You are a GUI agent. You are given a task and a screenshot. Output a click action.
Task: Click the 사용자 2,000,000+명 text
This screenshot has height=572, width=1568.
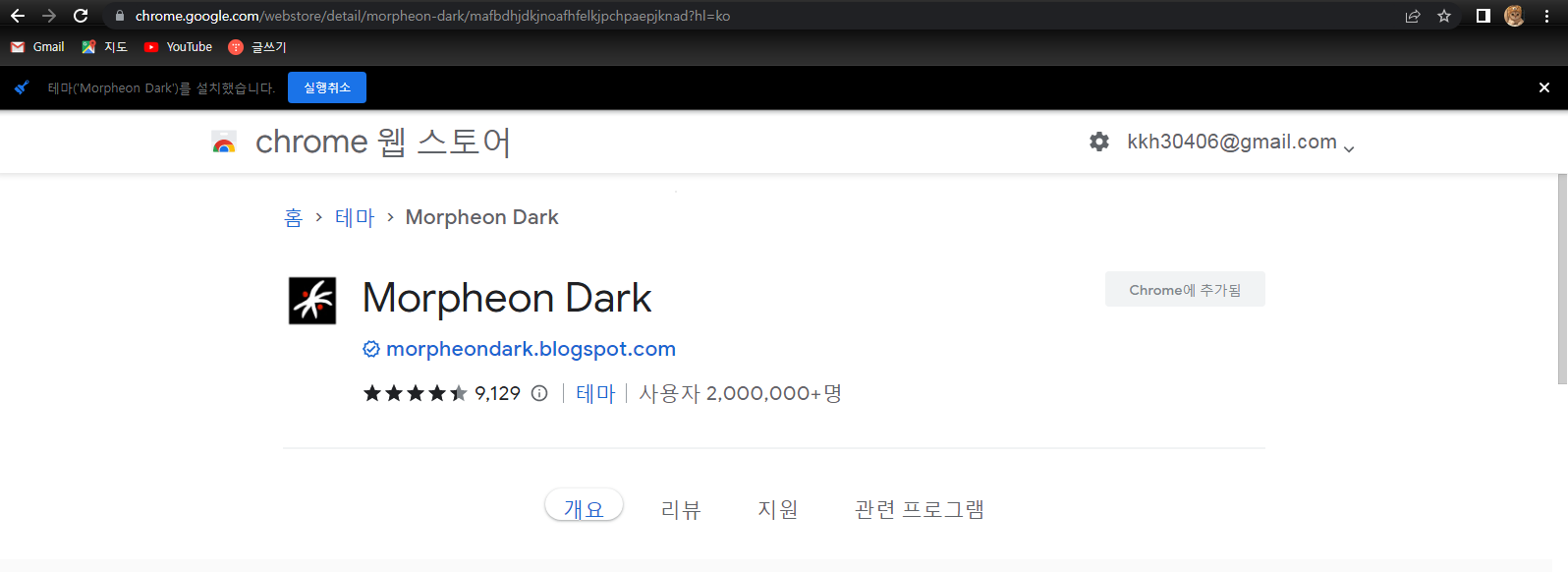(x=741, y=393)
